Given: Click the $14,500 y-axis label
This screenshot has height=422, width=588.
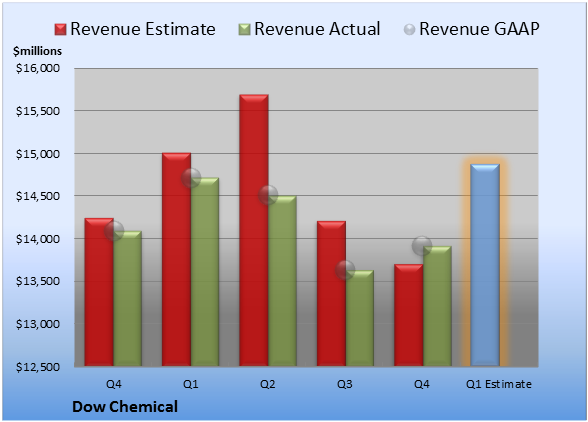Looking at the screenshot, I should point(38,196).
